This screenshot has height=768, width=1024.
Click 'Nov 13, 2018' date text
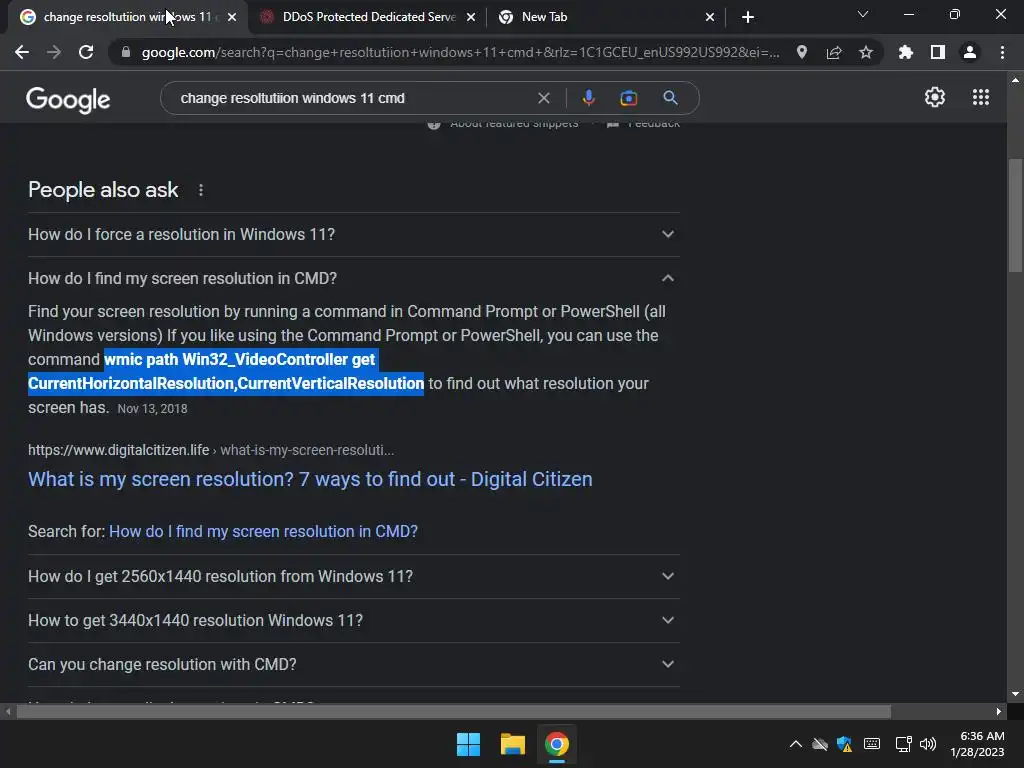tap(152, 409)
